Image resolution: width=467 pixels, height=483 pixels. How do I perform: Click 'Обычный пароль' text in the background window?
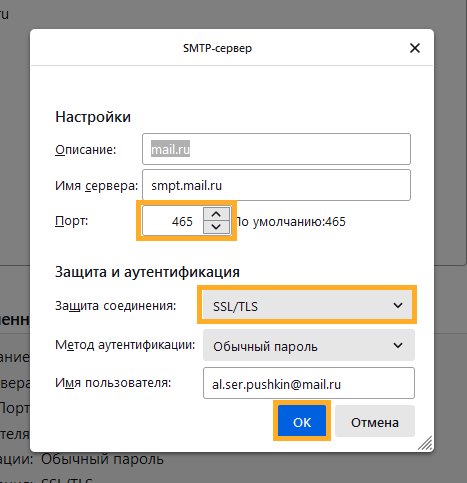[102, 459]
